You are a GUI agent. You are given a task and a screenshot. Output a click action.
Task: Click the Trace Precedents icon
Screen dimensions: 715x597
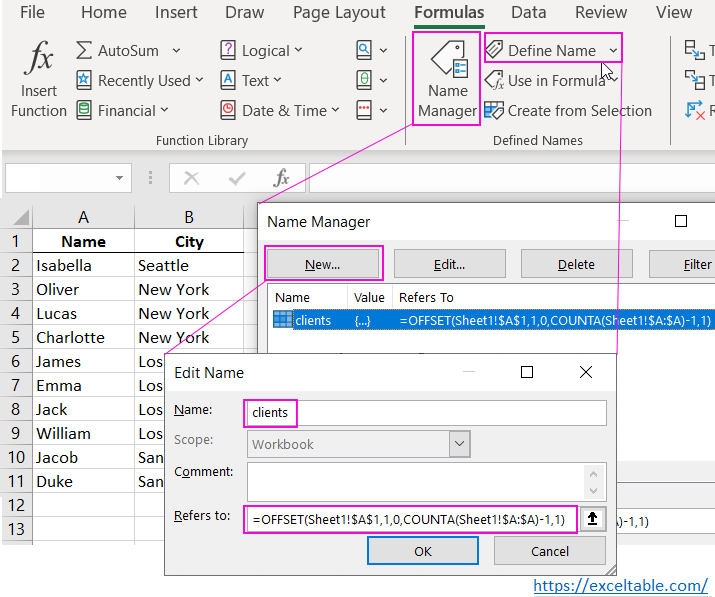(x=694, y=50)
